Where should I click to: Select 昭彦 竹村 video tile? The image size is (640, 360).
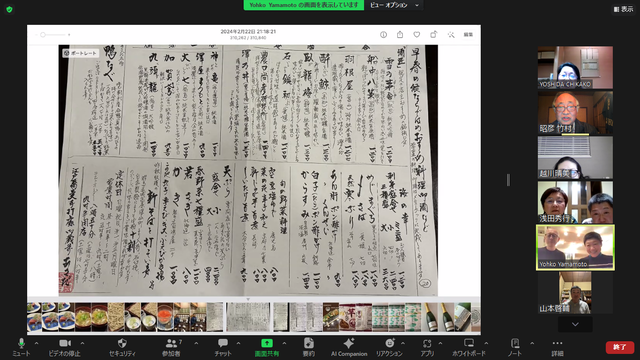tap(575, 112)
